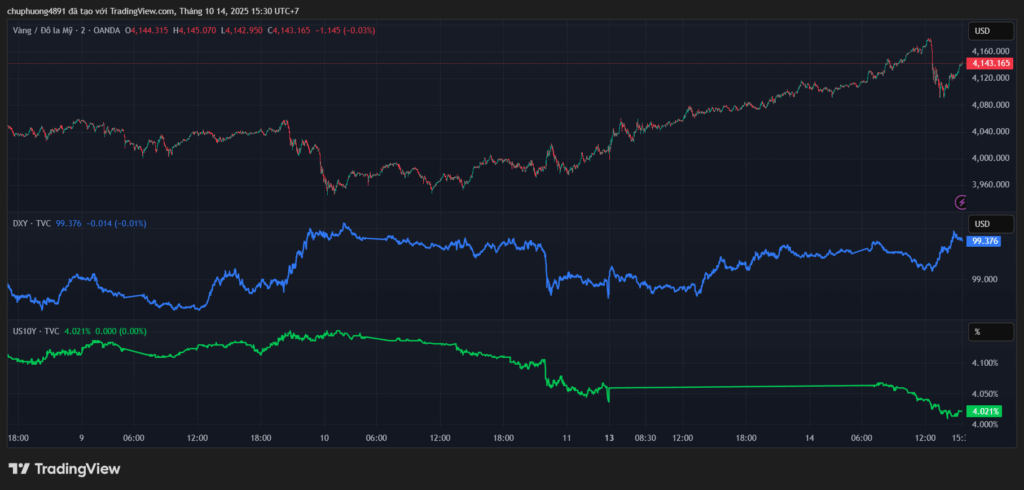Viewport: 1024px width, 490px height.
Task: Click the green 4.021% yield price label
Action: pos(985,411)
